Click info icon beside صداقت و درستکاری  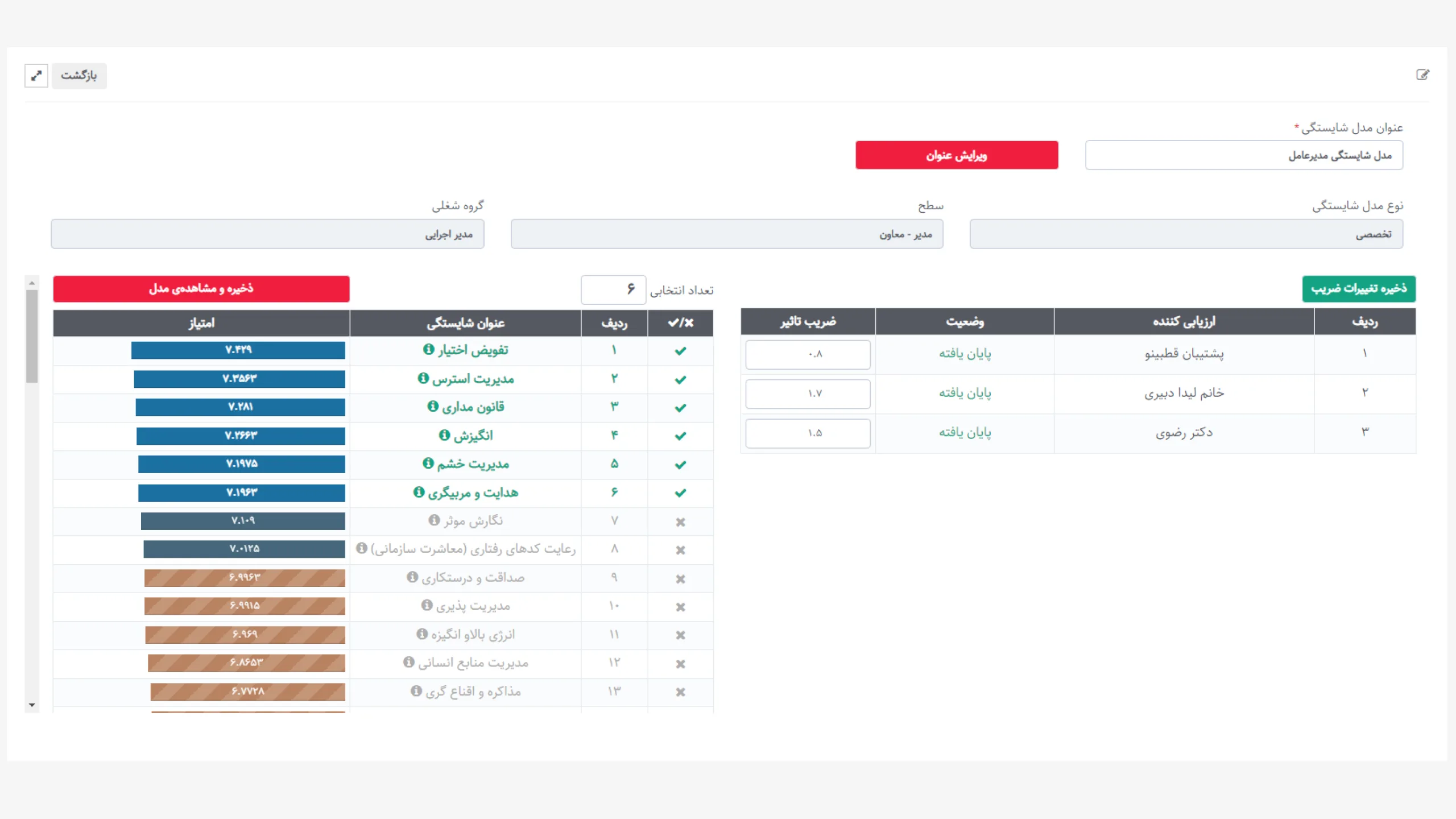click(412, 577)
